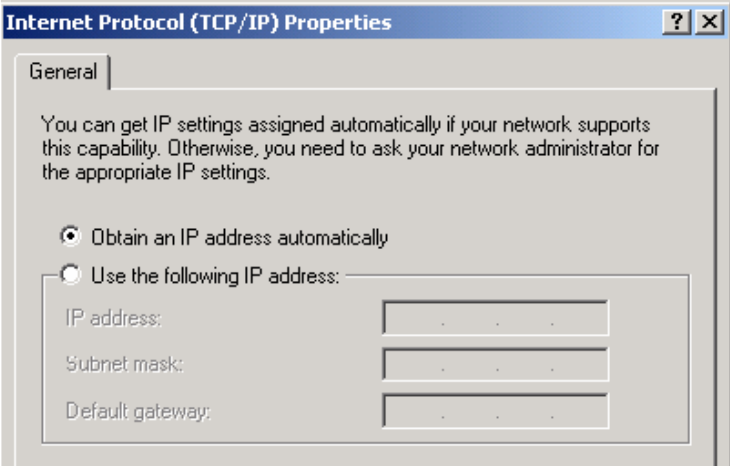This screenshot has width=730, height=466.
Task: Click first octet of Subnet mask field
Action: (x=413, y=365)
